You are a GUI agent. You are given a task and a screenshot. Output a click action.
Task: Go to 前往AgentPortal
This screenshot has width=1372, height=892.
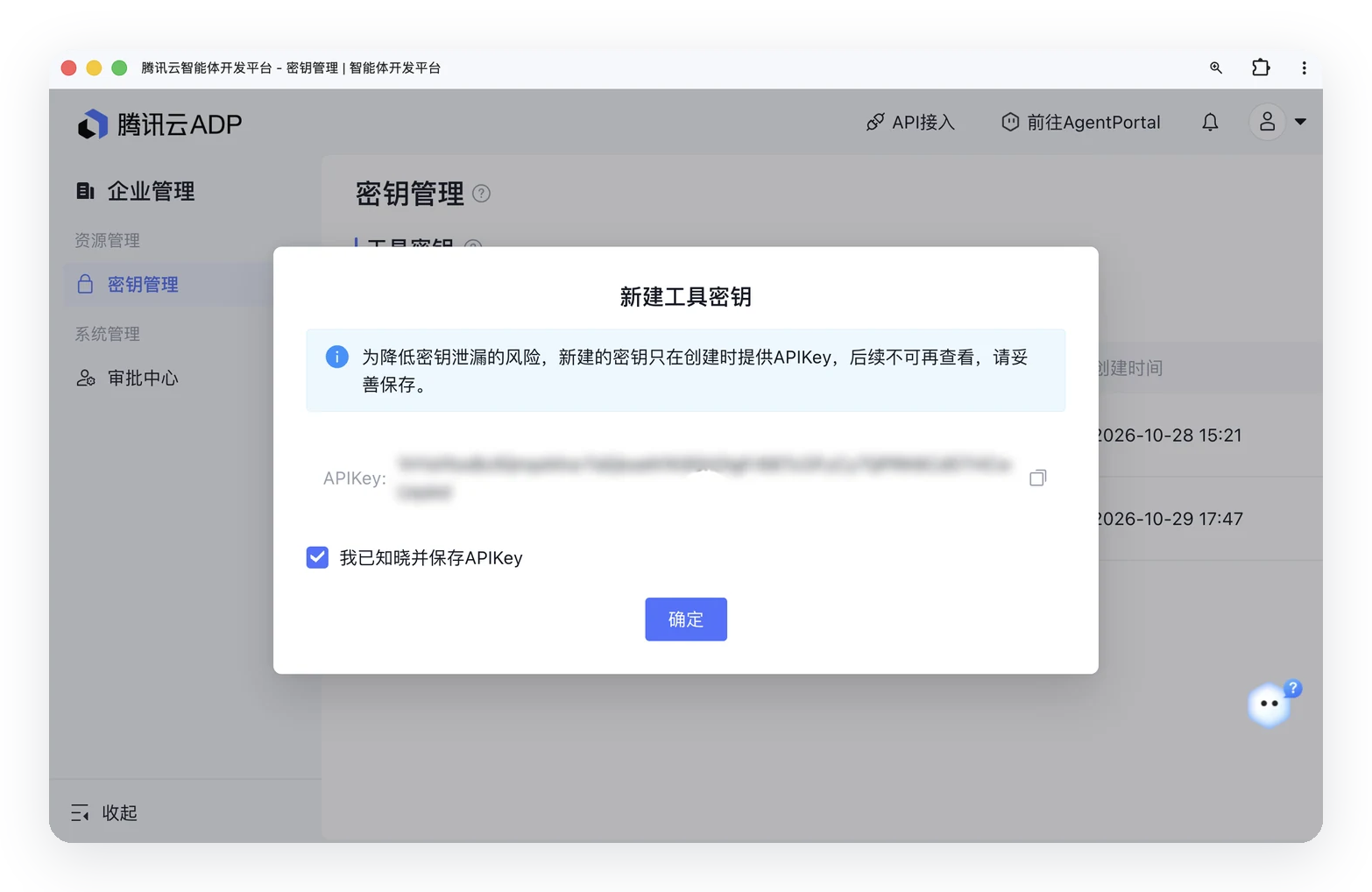tap(1081, 123)
